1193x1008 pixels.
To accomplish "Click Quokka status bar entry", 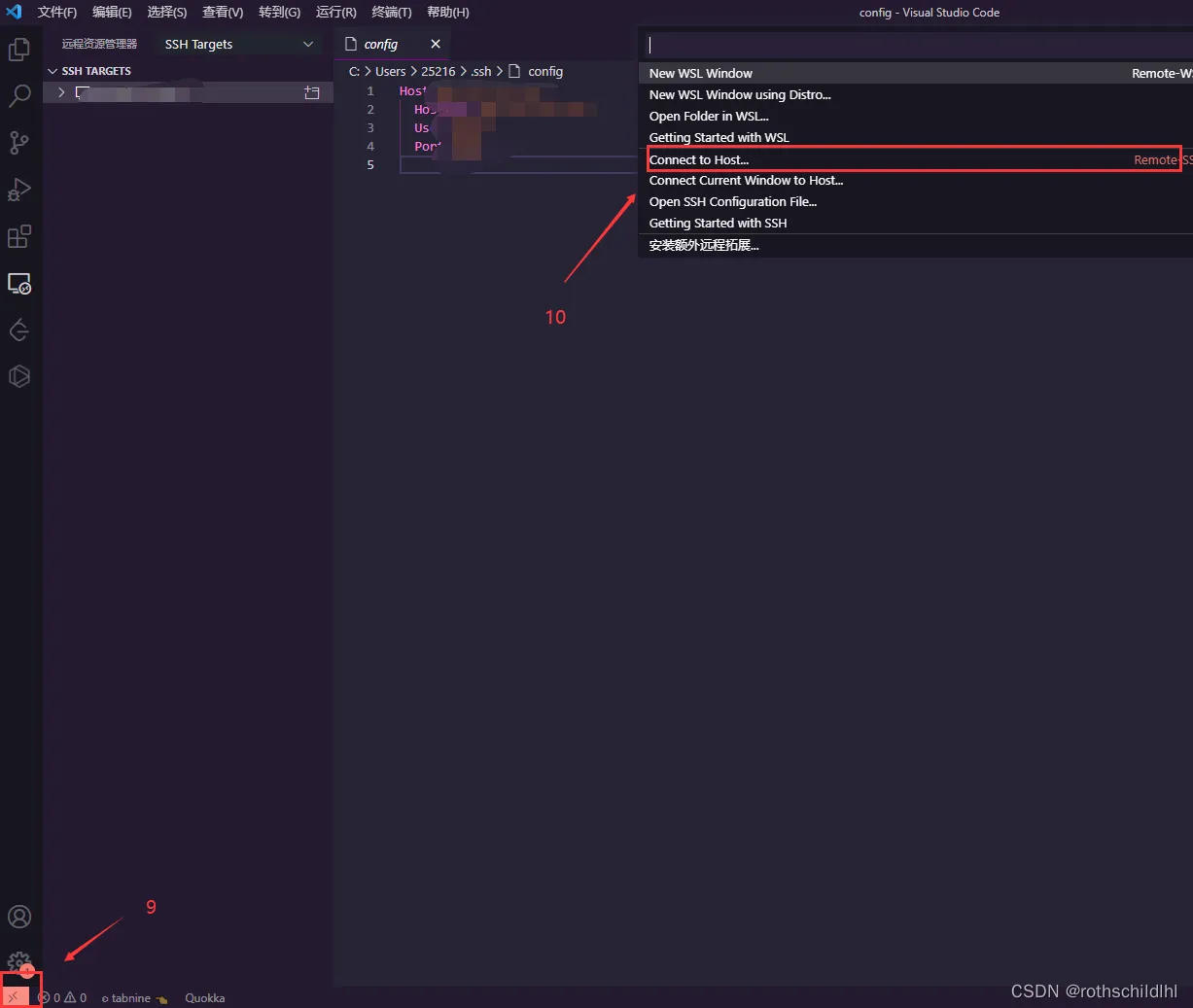I will tap(205, 997).
